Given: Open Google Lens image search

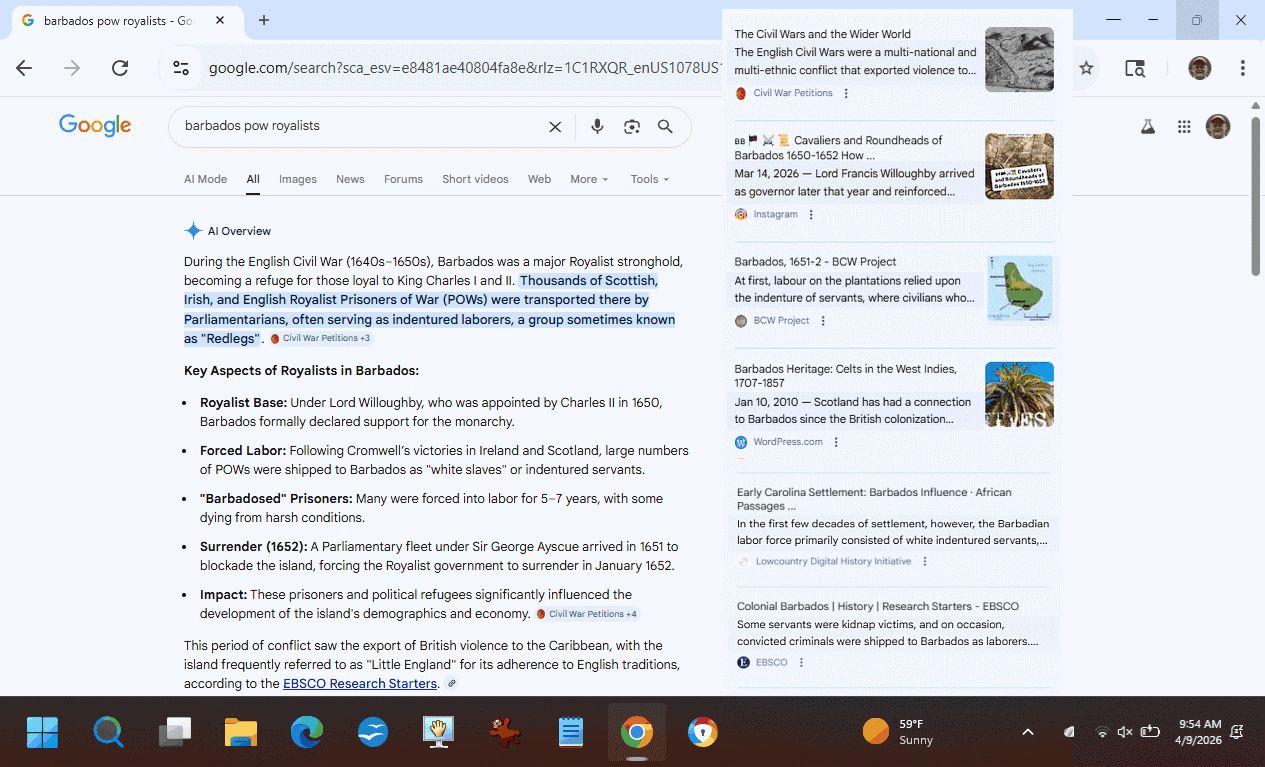Looking at the screenshot, I should [631, 127].
